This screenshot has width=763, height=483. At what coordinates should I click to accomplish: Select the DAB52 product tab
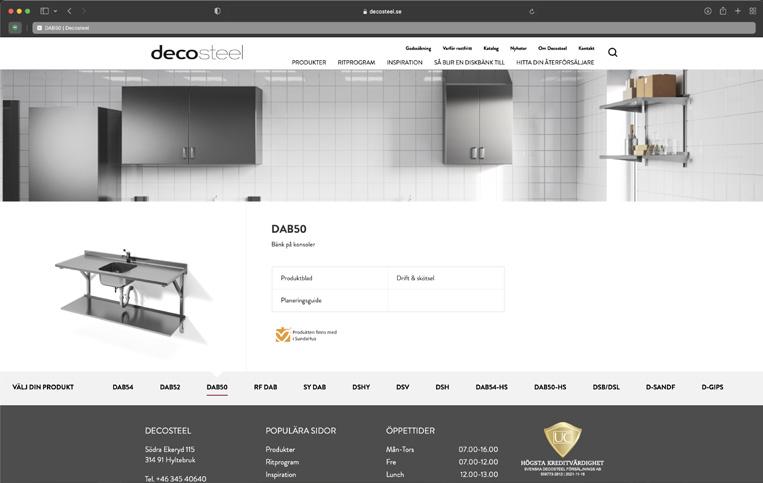coord(170,387)
